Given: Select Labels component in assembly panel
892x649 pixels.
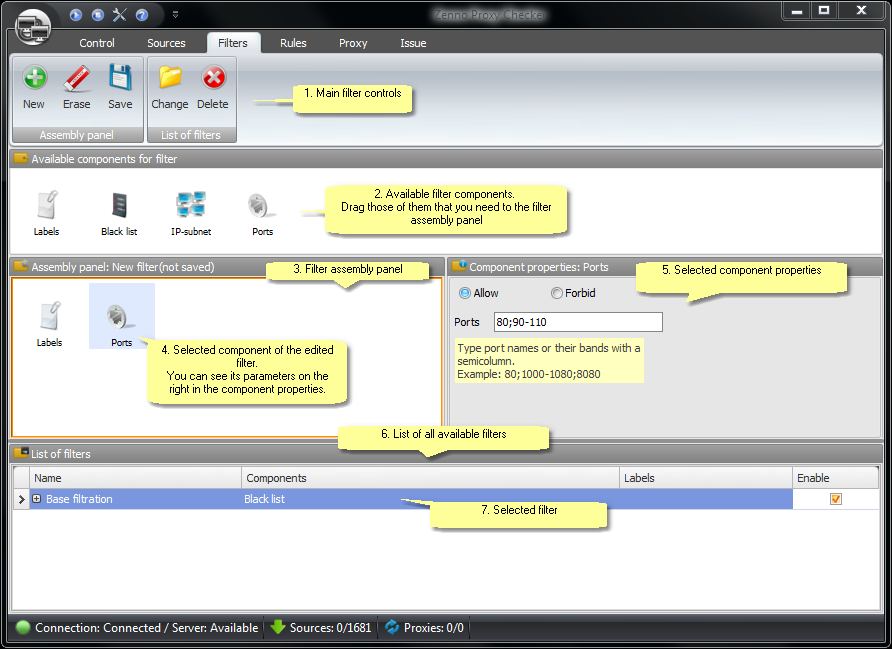Looking at the screenshot, I should [x=49, y=318].
